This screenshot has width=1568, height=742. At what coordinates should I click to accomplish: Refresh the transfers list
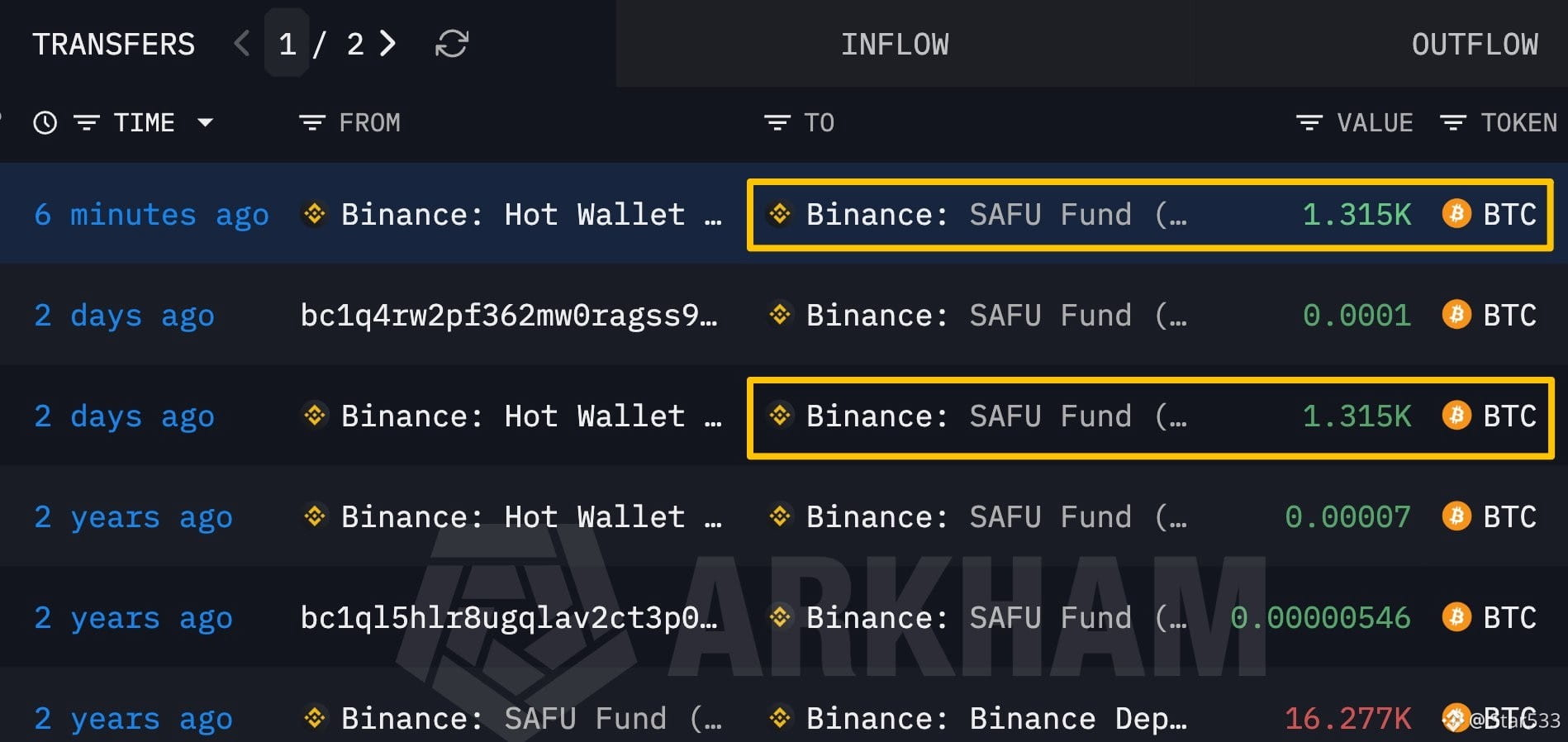point(452,44)
